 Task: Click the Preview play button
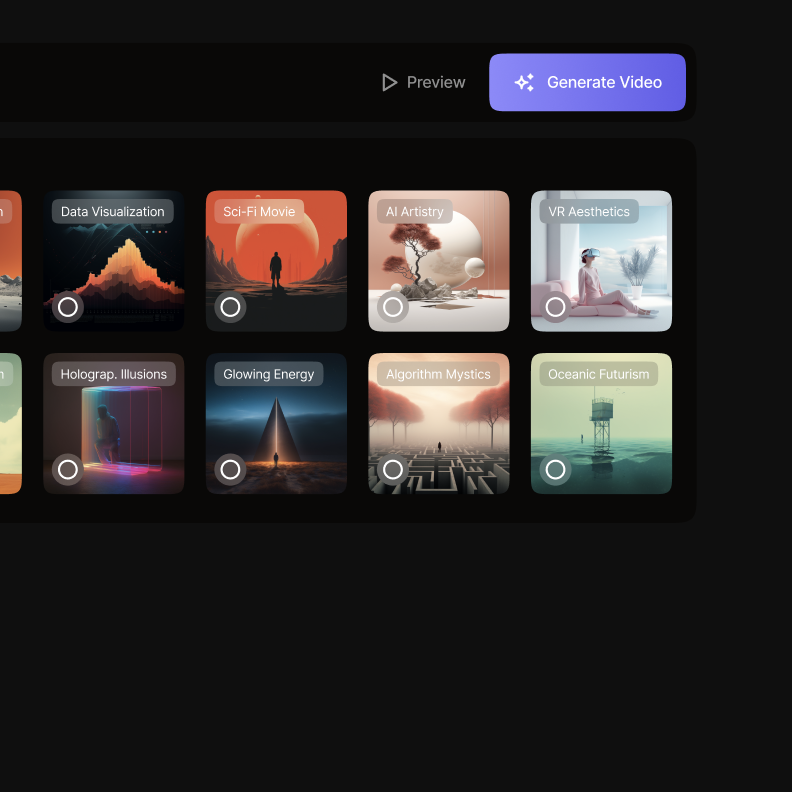[423, 82]
